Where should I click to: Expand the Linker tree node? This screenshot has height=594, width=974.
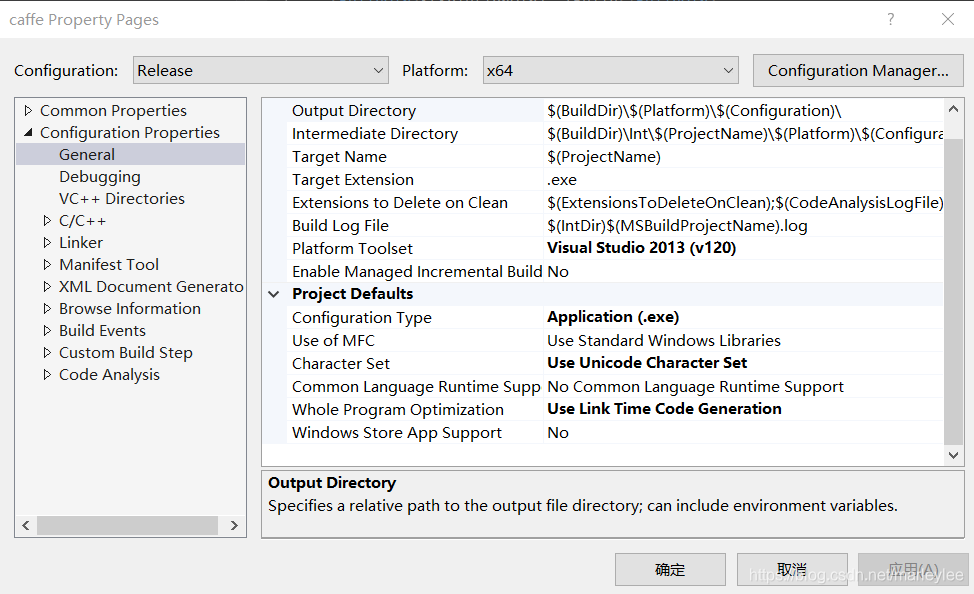(47, 242)
